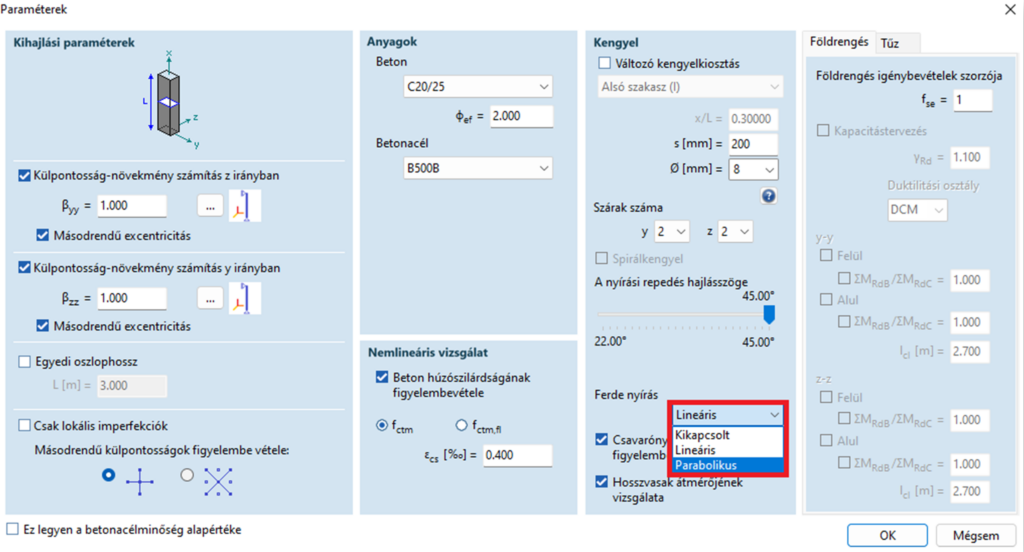Viewport: 1024px width, 552px height.
Task: Select the X-shaped eccentricity pattern option
Action: coord(187,476)
